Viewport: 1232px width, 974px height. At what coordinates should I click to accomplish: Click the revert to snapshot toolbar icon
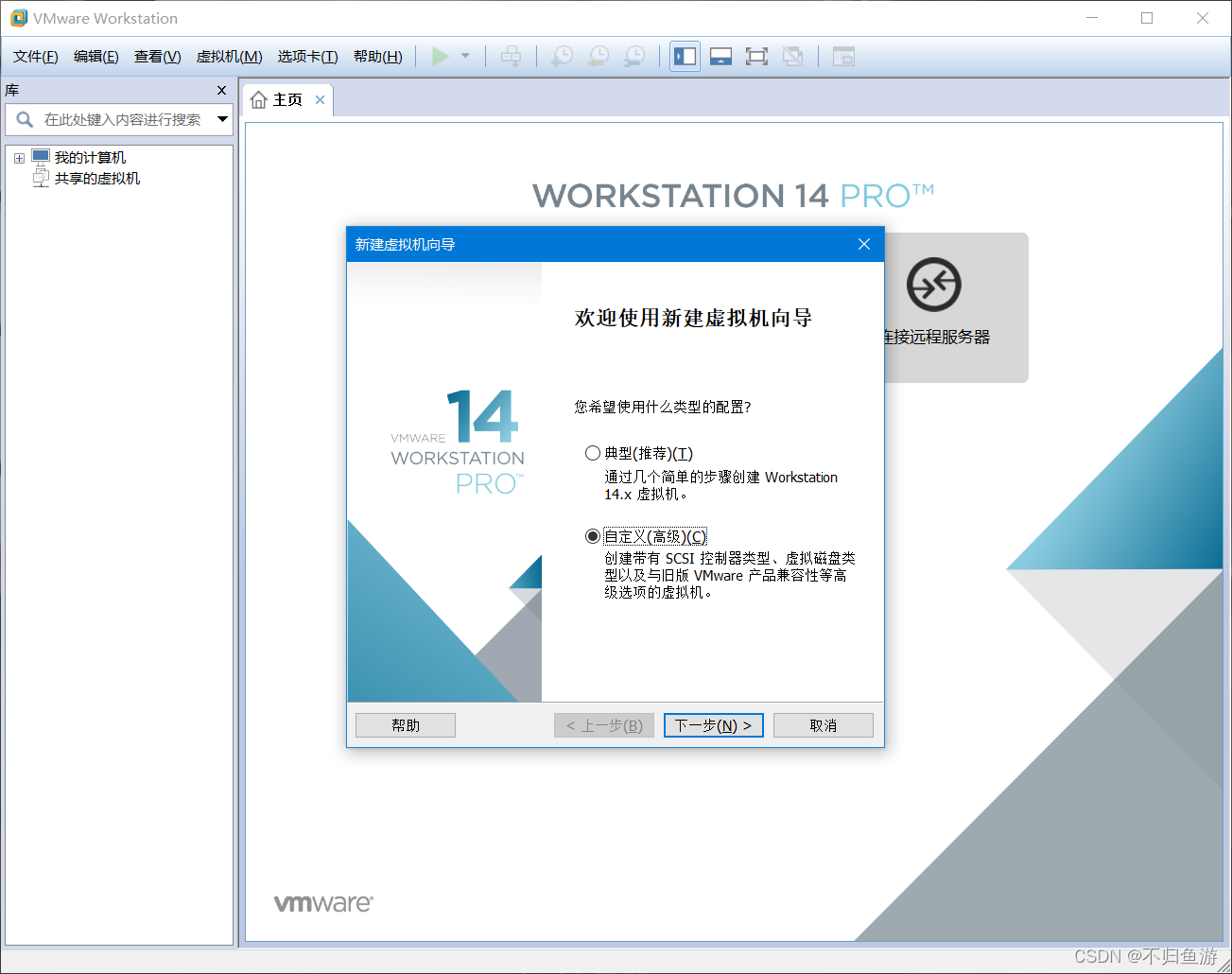599,57
